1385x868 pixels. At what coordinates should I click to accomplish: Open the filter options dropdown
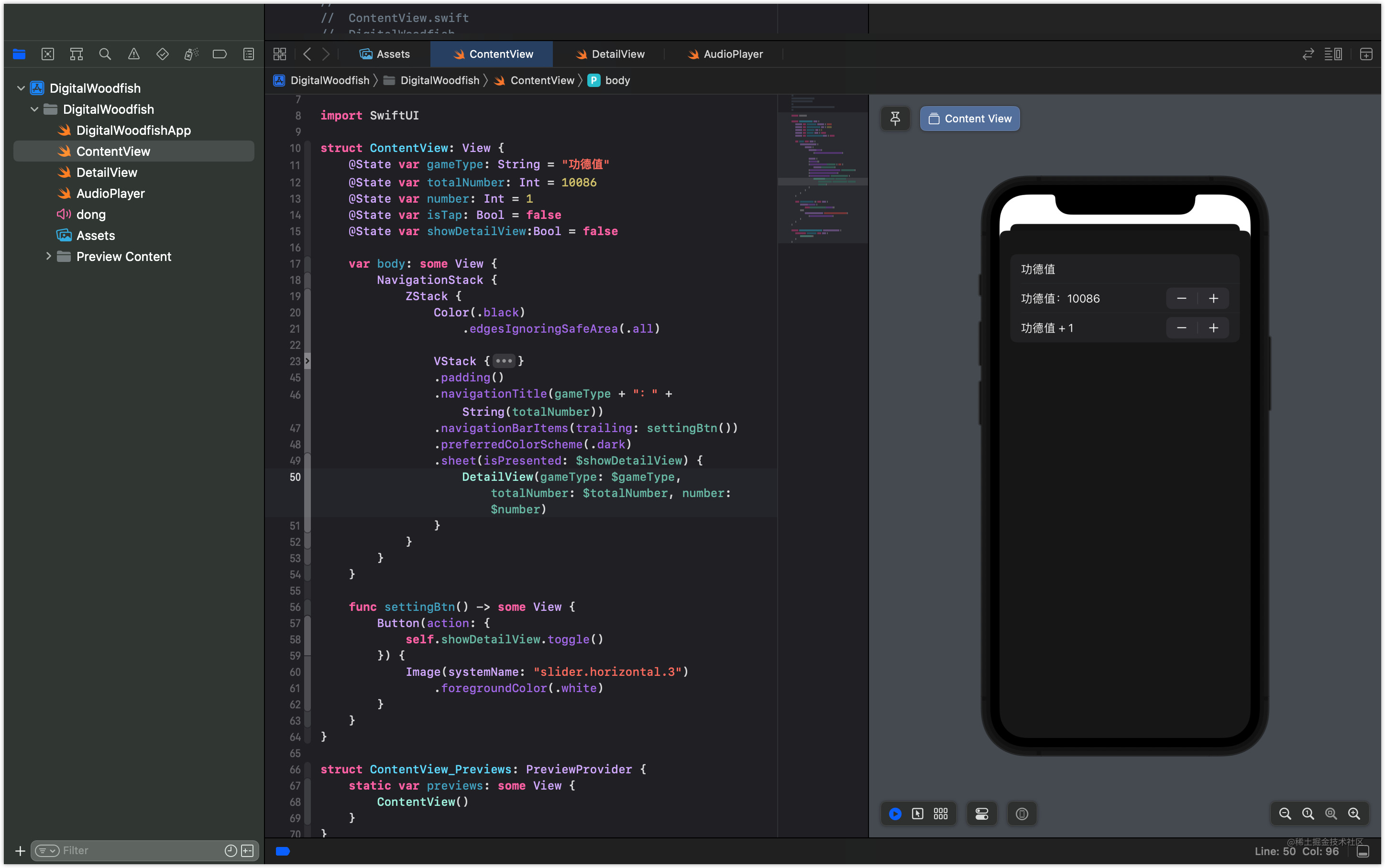coord(47,851)
